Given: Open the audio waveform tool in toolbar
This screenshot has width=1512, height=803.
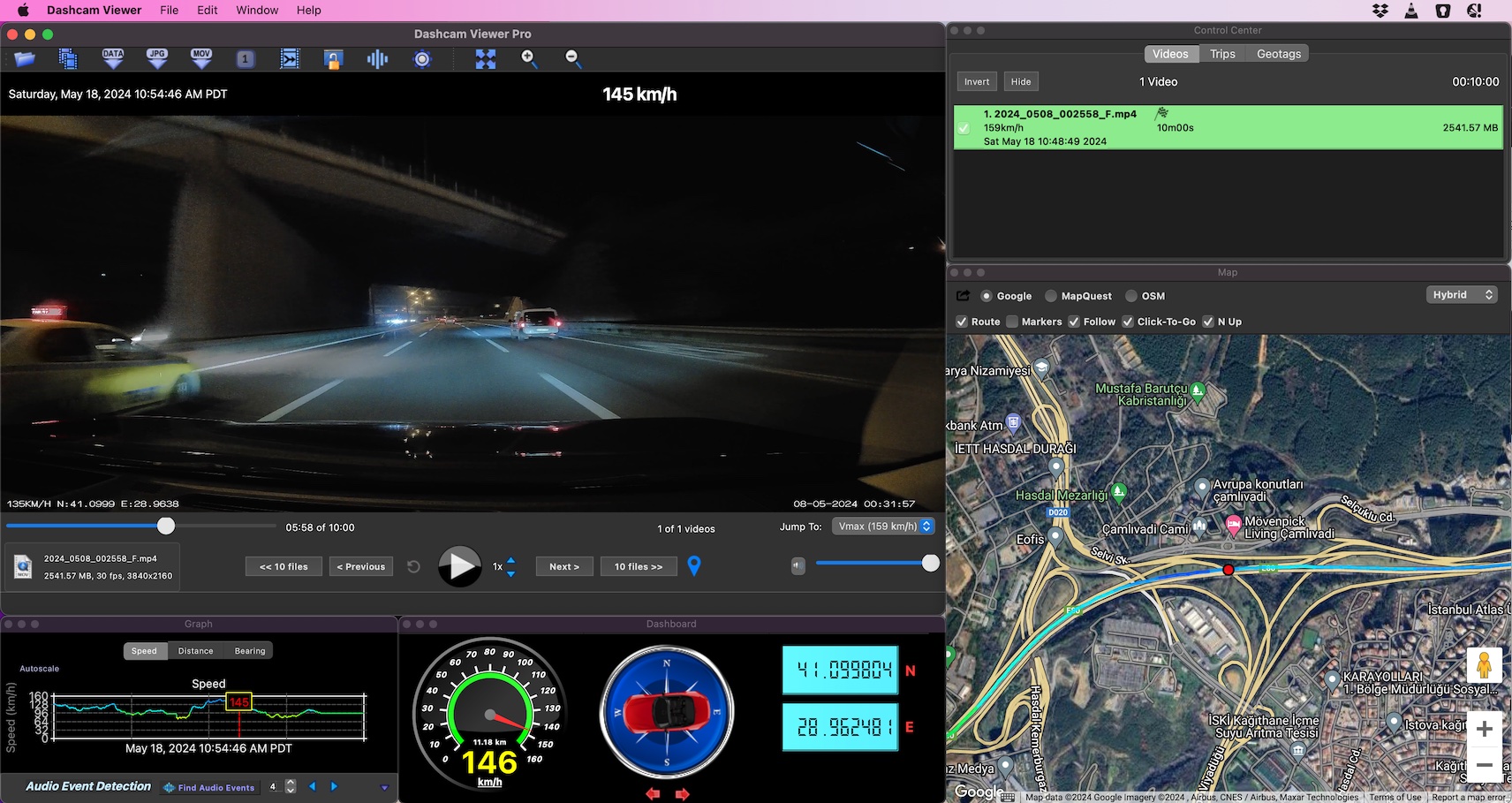Looking at the screenshot, I should click(x=377, y=59).
